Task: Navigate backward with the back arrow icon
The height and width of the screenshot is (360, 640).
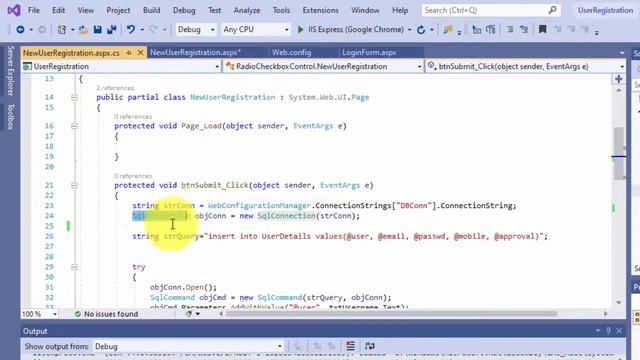Action: pos(20,29)
